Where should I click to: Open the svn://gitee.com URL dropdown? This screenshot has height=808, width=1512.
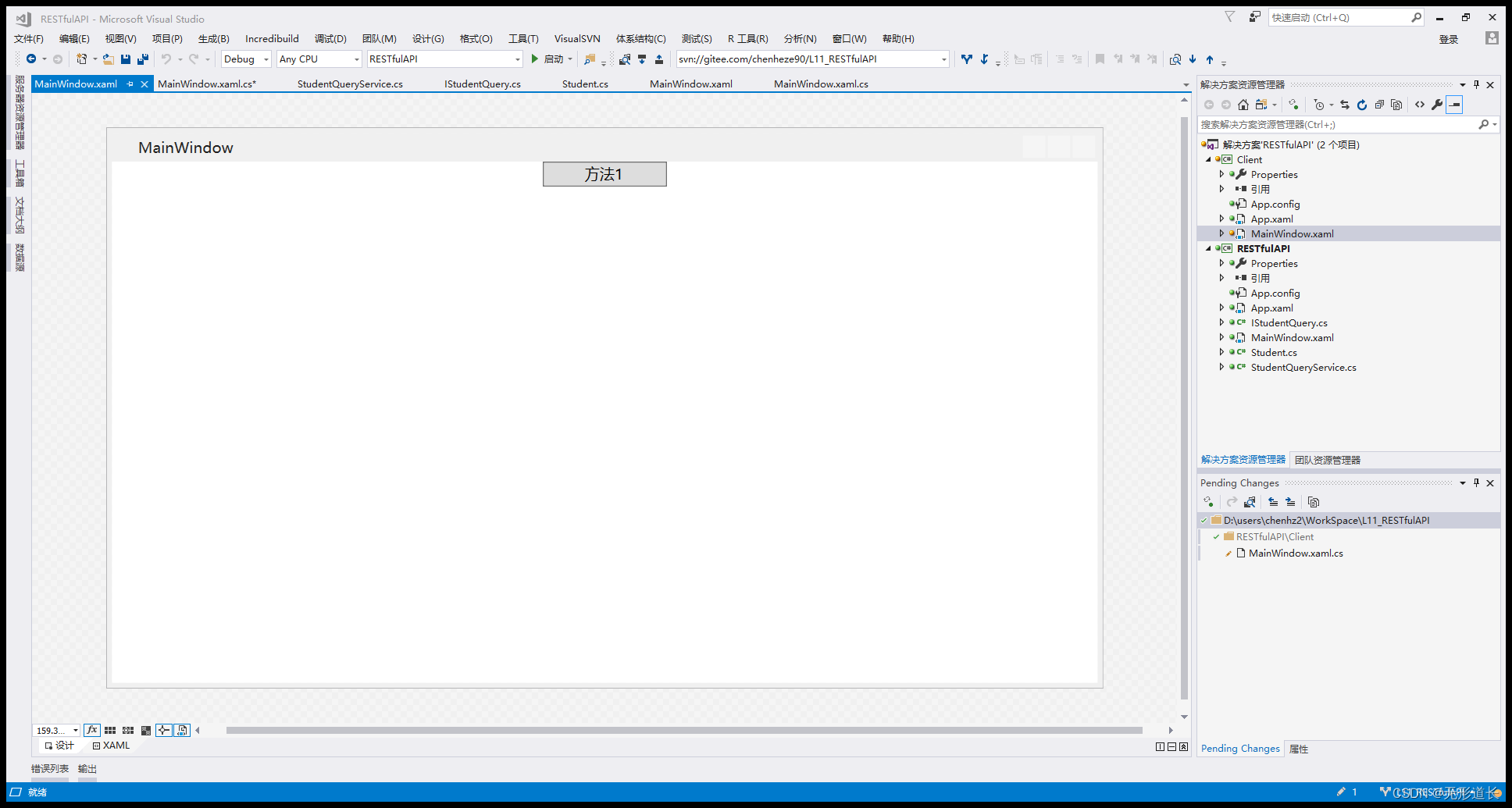943,59
